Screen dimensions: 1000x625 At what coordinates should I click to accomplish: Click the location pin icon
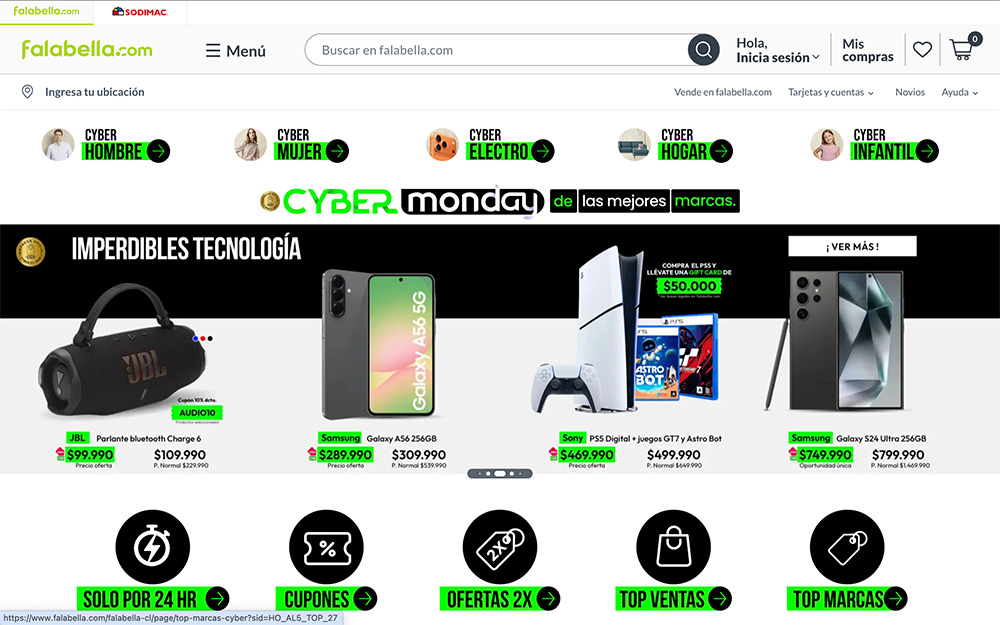[27, 92]
